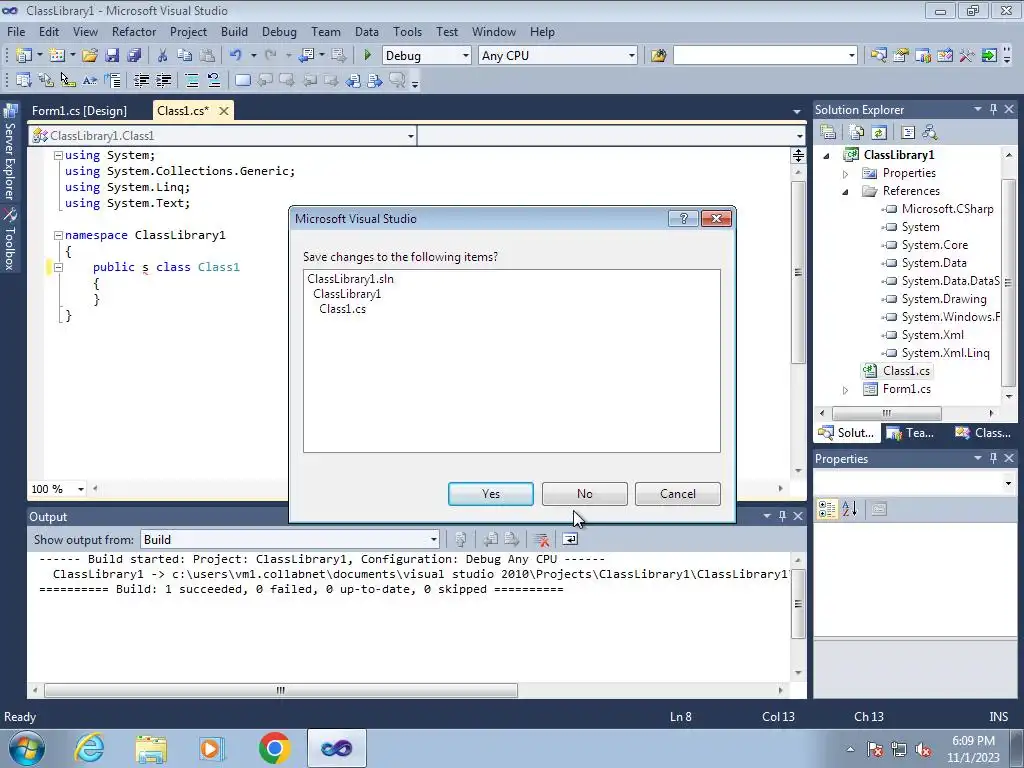Viewport: 1024px width, 768px height.
Task: Open Google Chrome from the taskbar
Action: 275,748
